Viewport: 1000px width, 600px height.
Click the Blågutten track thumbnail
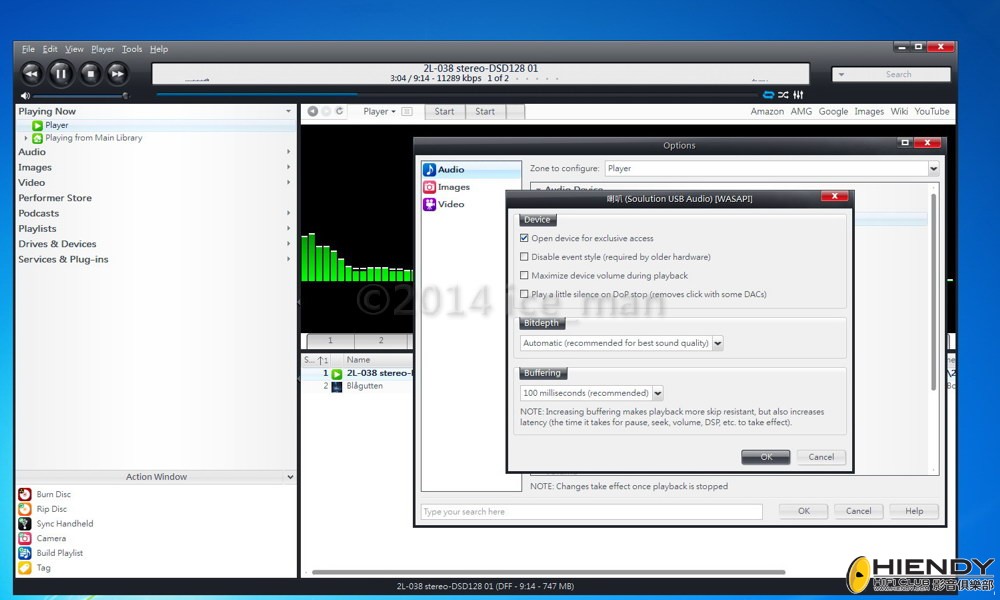pos(337,386)
